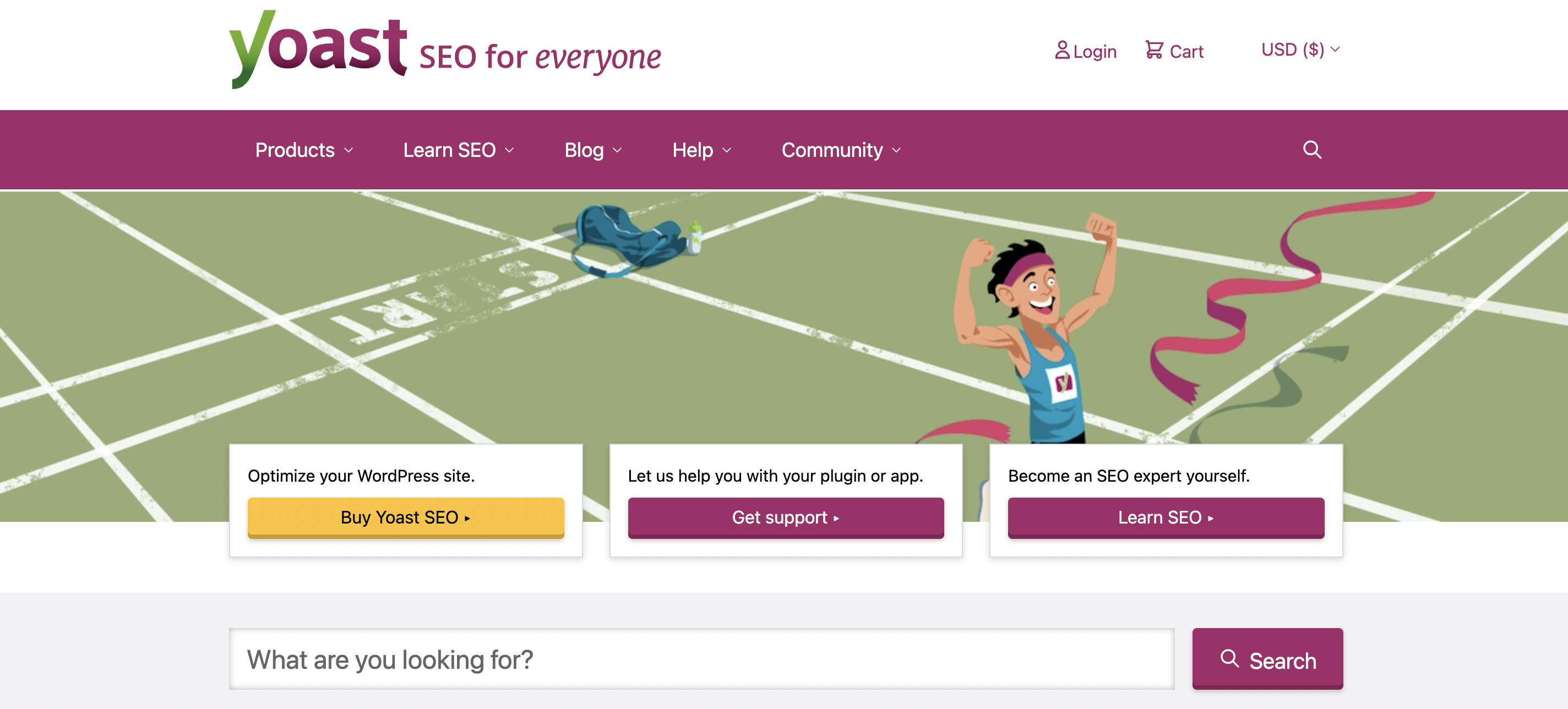Click the 'SEO for everyone' tagline
Image resolution: width=1568 pixels, height=709 pixels.
(540, 57)
